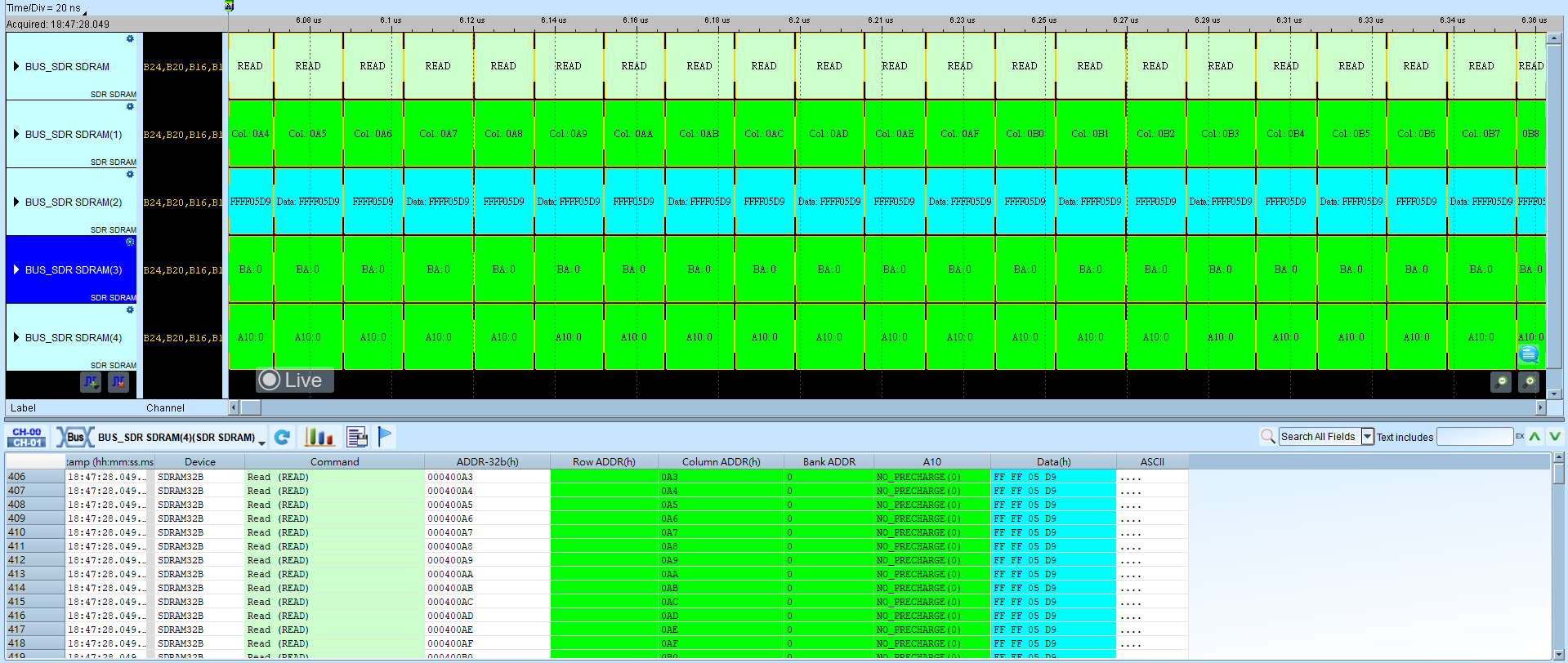This screenshot has width=1568, height=663.
Task: Expand the BUS_SDR SDRAM(2) bus row
Action: tap(16, 202)
